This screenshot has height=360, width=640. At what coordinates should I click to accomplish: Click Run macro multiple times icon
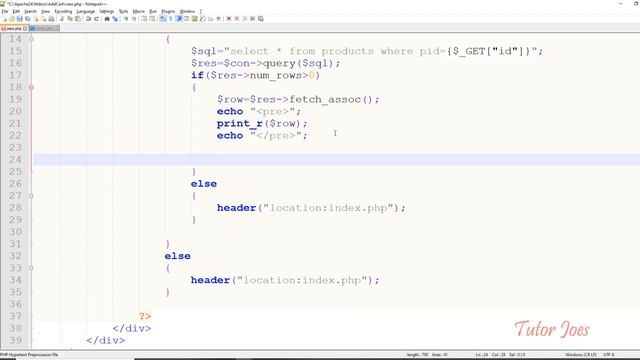coord(252,19)
